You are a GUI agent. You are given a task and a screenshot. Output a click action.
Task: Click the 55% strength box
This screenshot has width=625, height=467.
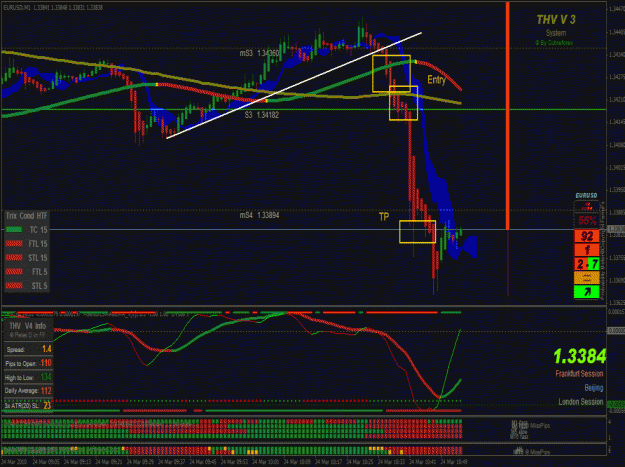click(587, 221)
